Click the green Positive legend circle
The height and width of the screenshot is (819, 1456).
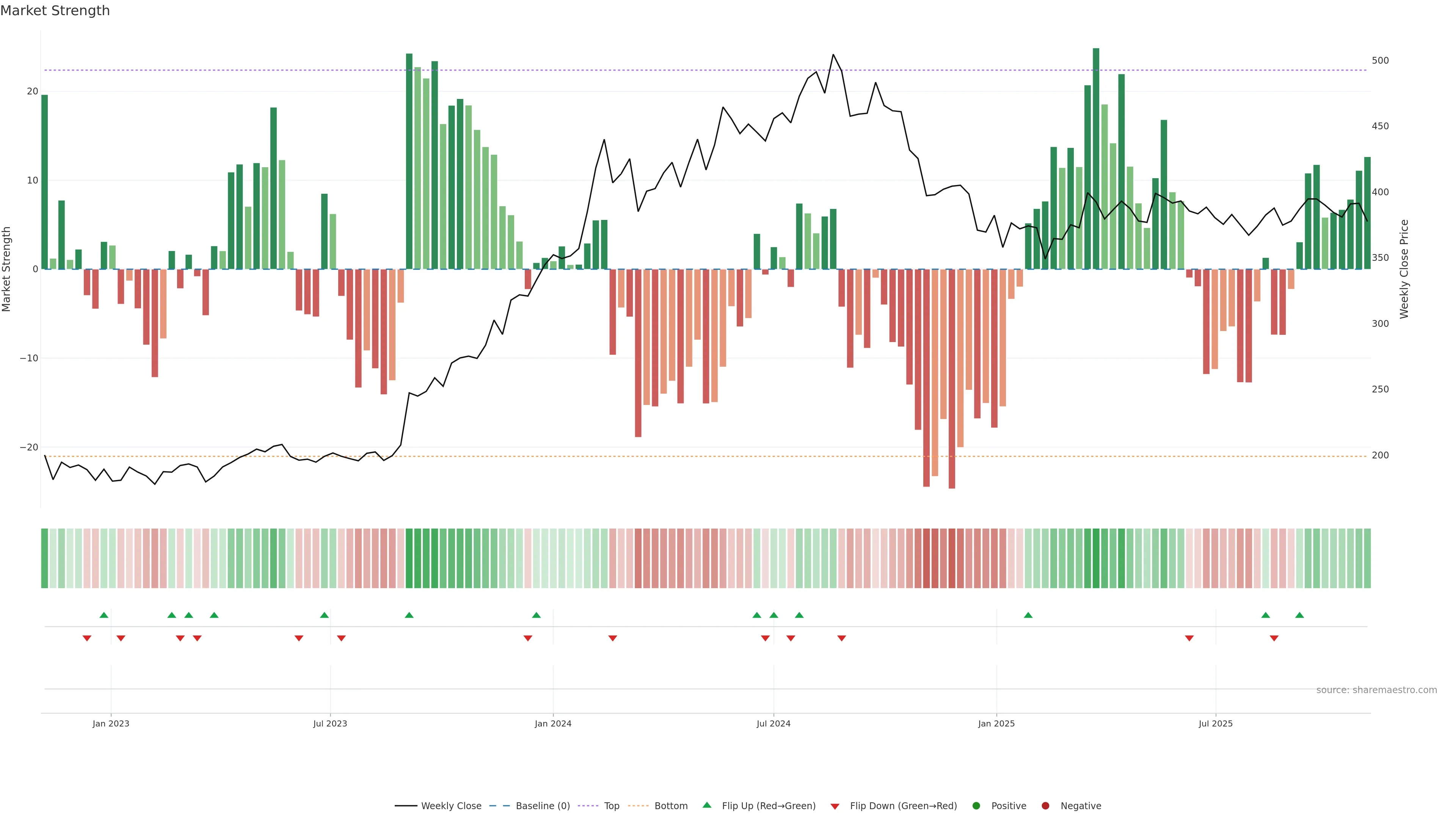[976, 806]
